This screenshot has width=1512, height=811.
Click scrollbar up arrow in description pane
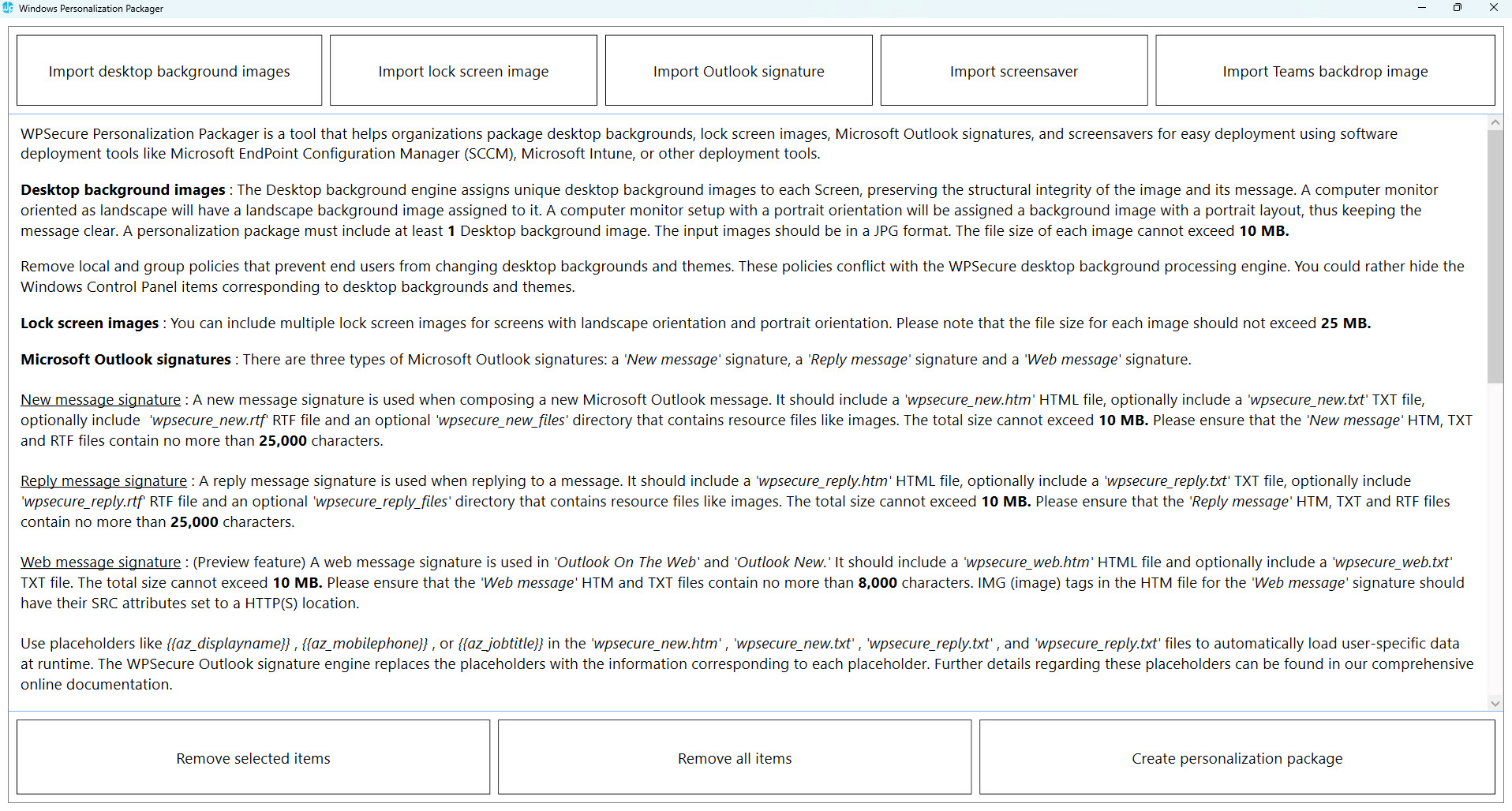(1495, 122)
